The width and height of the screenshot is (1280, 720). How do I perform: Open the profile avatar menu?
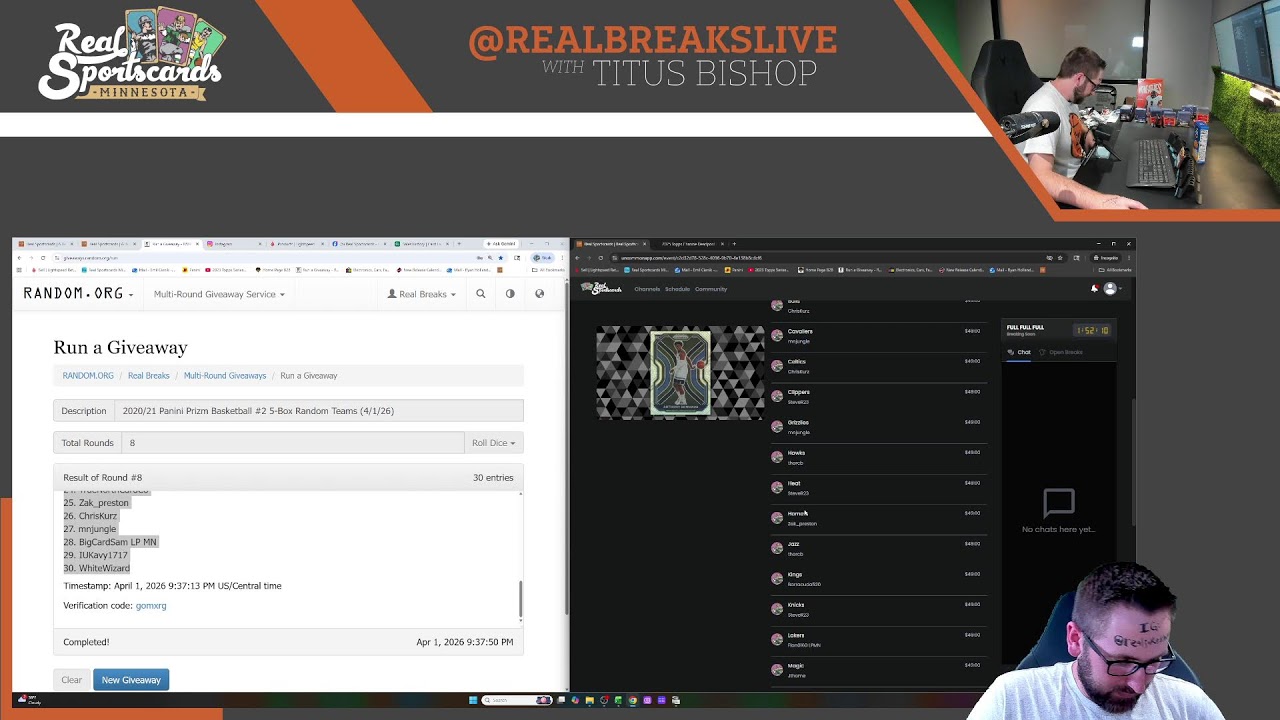(1110, 289)
